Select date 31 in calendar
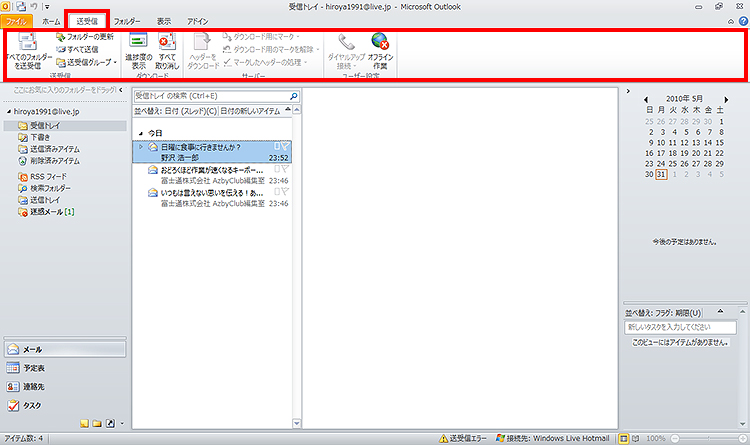The width and height of the screenshot is (750, 445). [x=661, y=174]
